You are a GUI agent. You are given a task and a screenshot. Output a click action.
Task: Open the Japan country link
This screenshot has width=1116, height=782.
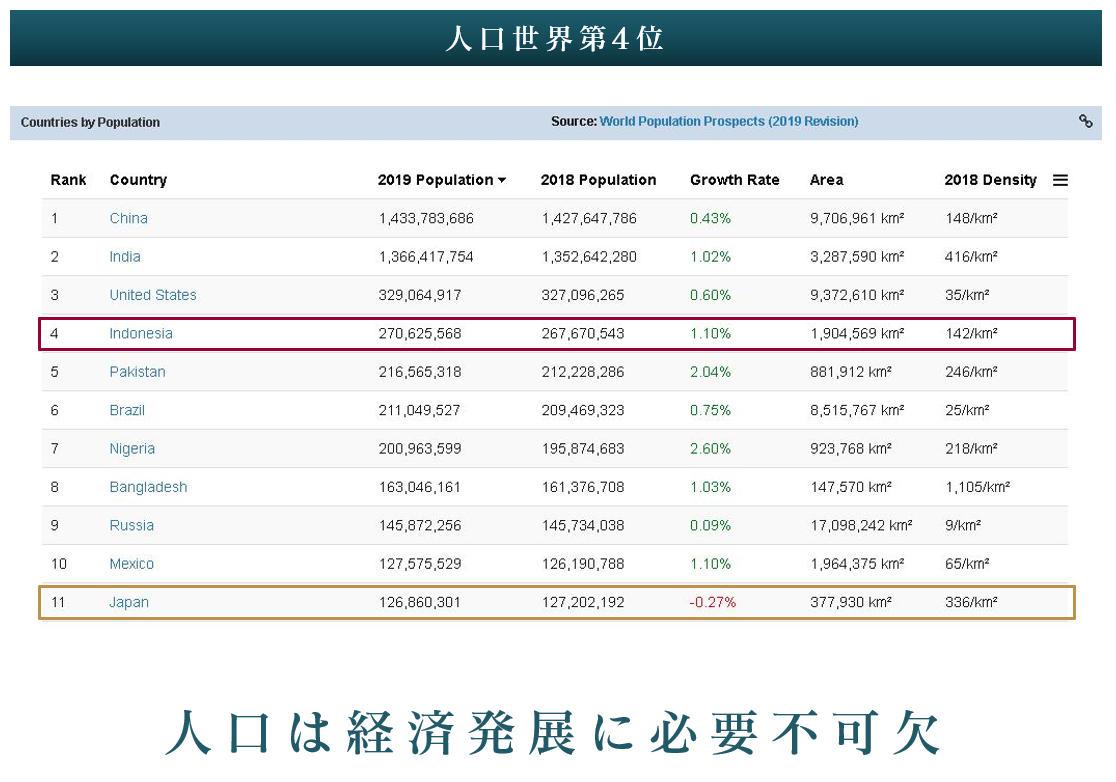tap(129, 603)
